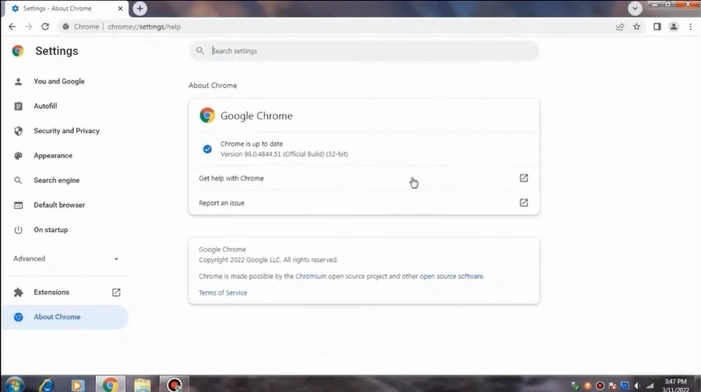Image resolution: width=701 pixels, height=392 pixels.
Task: Click the volume speaker tray icon
Action: click(x=638, y=386)
